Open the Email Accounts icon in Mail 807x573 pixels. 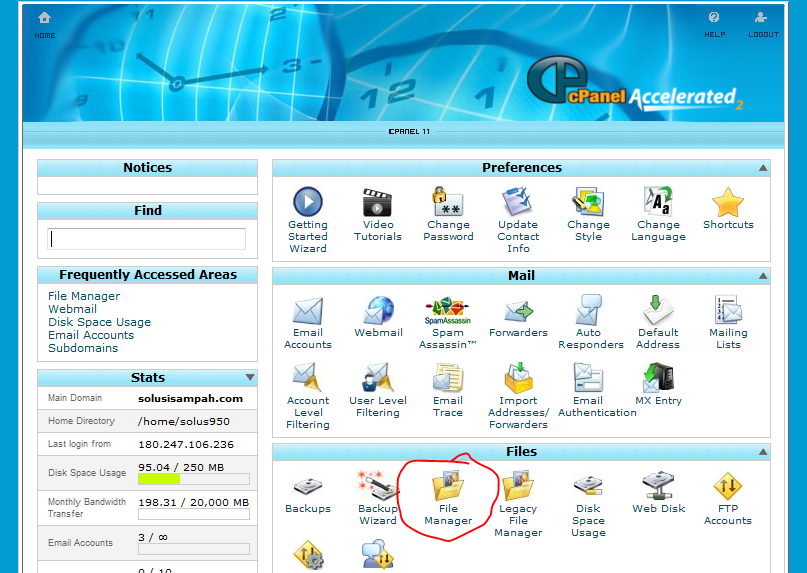(x=308, y=311)
